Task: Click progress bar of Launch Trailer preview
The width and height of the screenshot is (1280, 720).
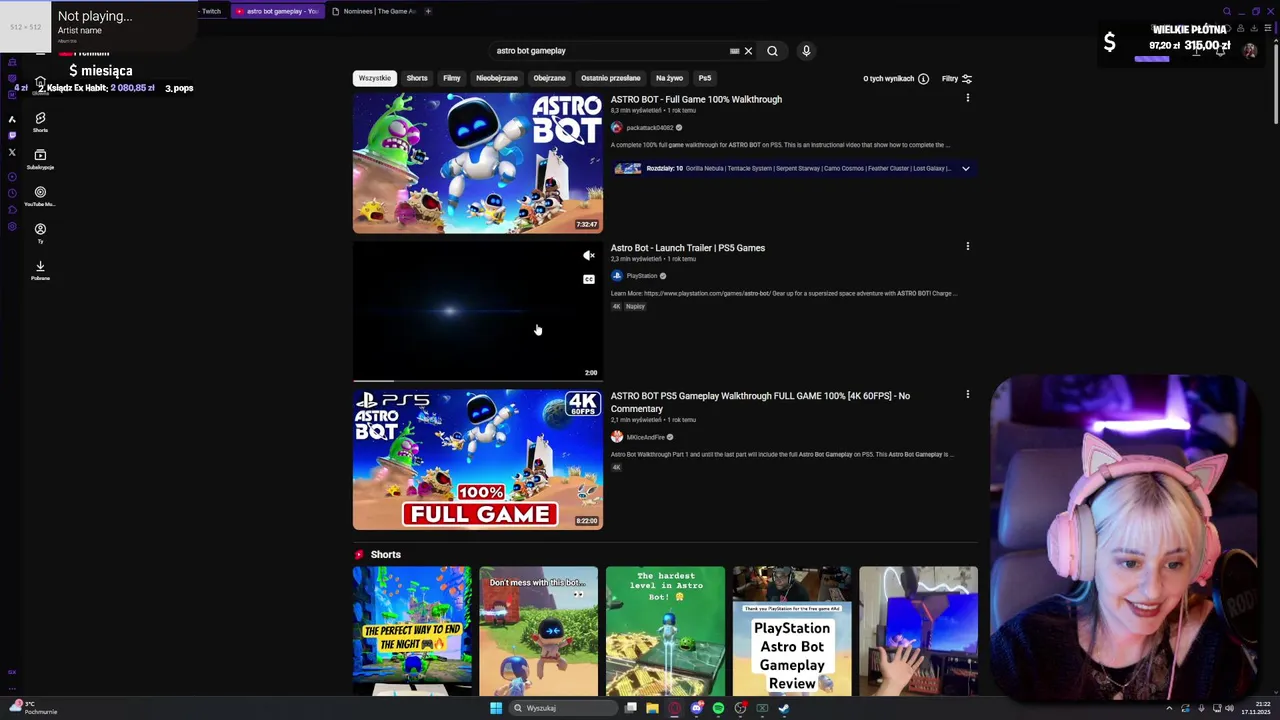Action: pyautogui.click(x=478, y=380)
